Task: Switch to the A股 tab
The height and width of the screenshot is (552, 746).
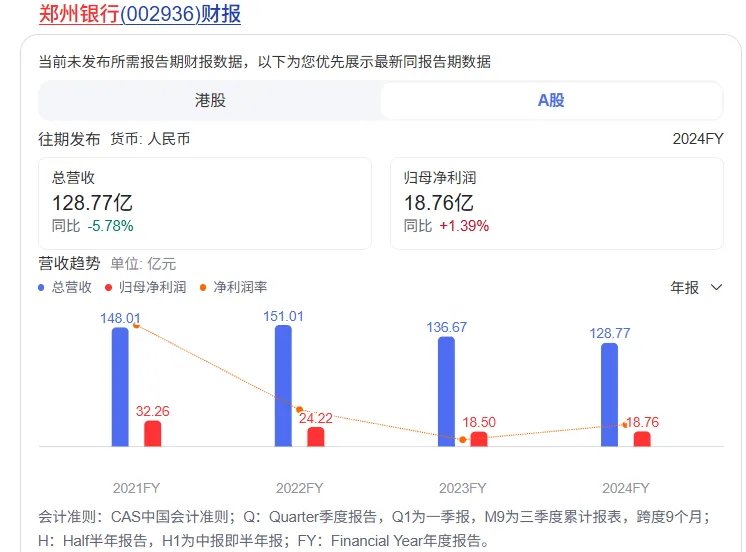Action: [551, 100]
